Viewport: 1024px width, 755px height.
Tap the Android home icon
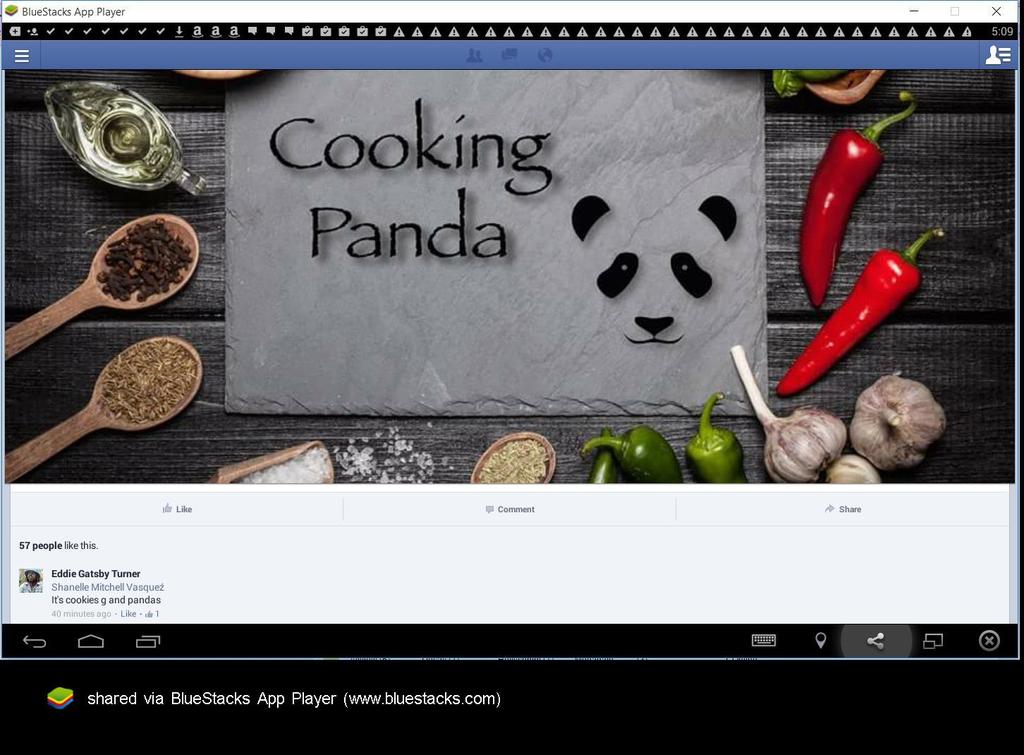coord(91,641)
